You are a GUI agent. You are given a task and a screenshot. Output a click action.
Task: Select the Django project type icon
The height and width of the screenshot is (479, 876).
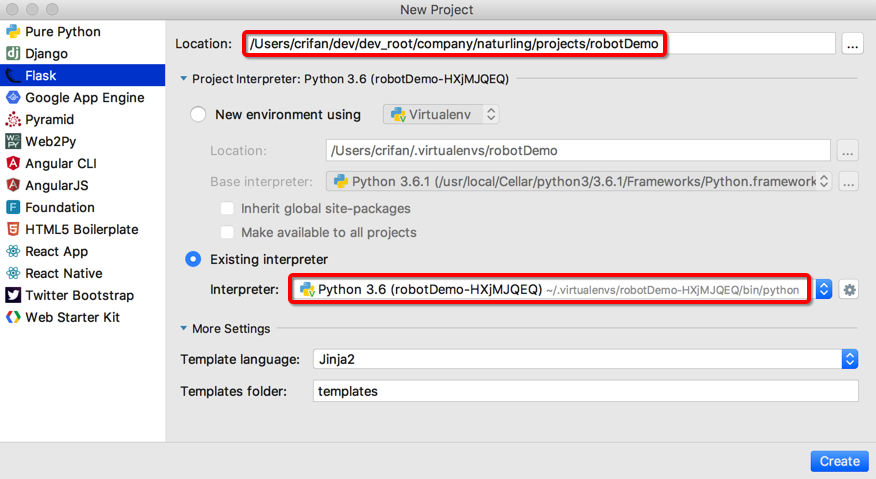pos(14,53)
